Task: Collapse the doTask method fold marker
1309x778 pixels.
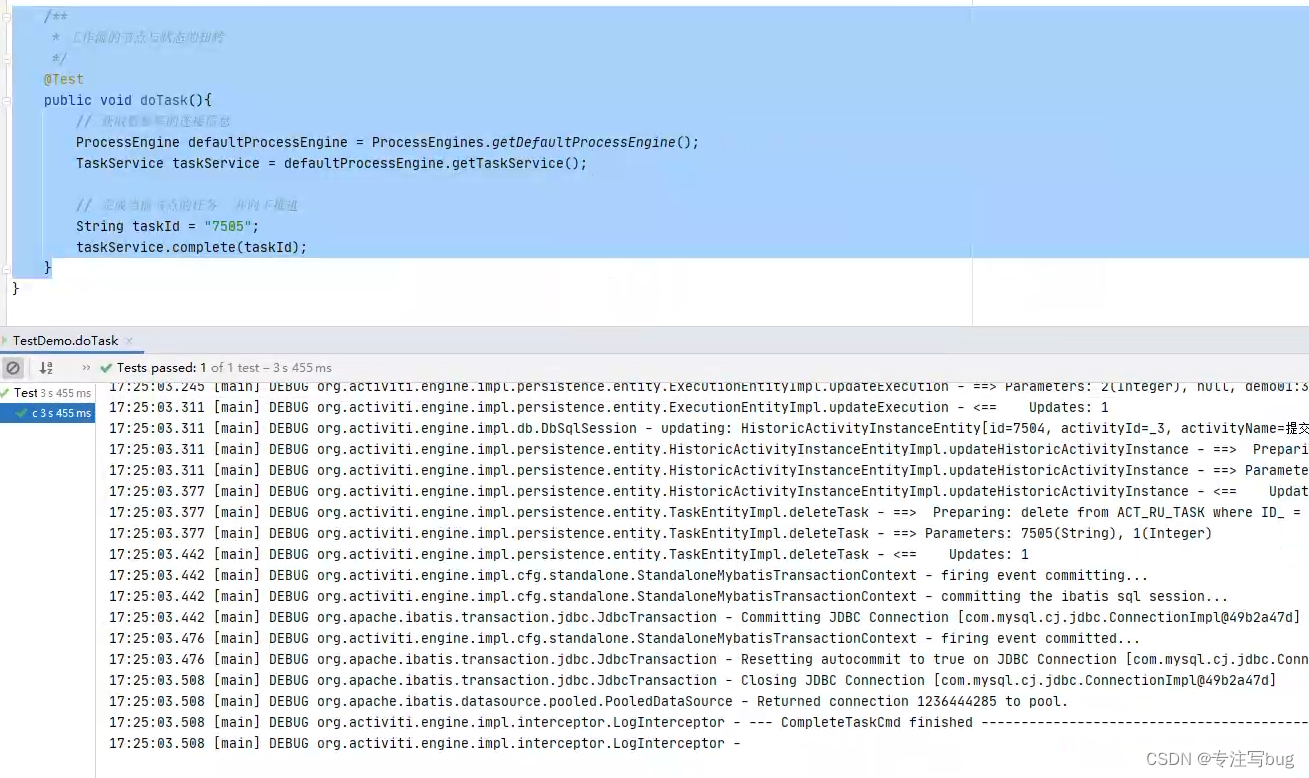Action: (x=7, y=100)
